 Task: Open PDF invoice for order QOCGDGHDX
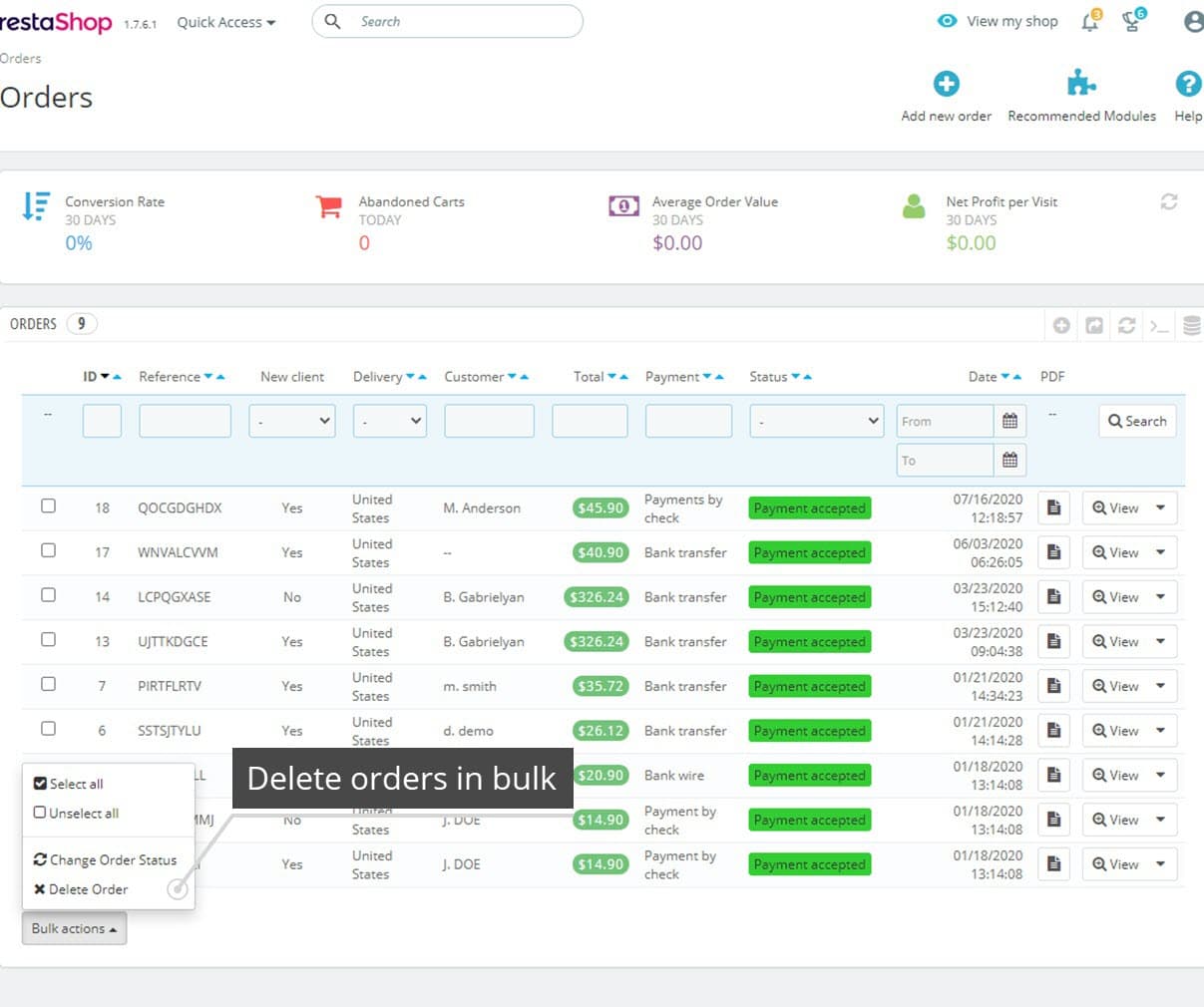tap(1053, 507)
